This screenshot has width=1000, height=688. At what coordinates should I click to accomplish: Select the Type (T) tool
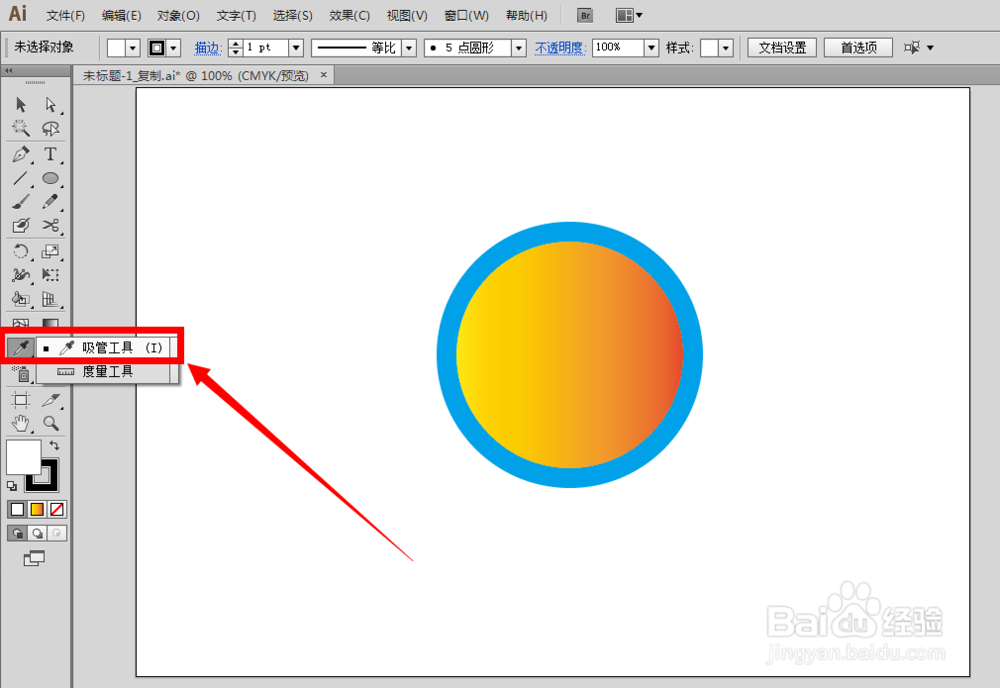coord(50,154)
